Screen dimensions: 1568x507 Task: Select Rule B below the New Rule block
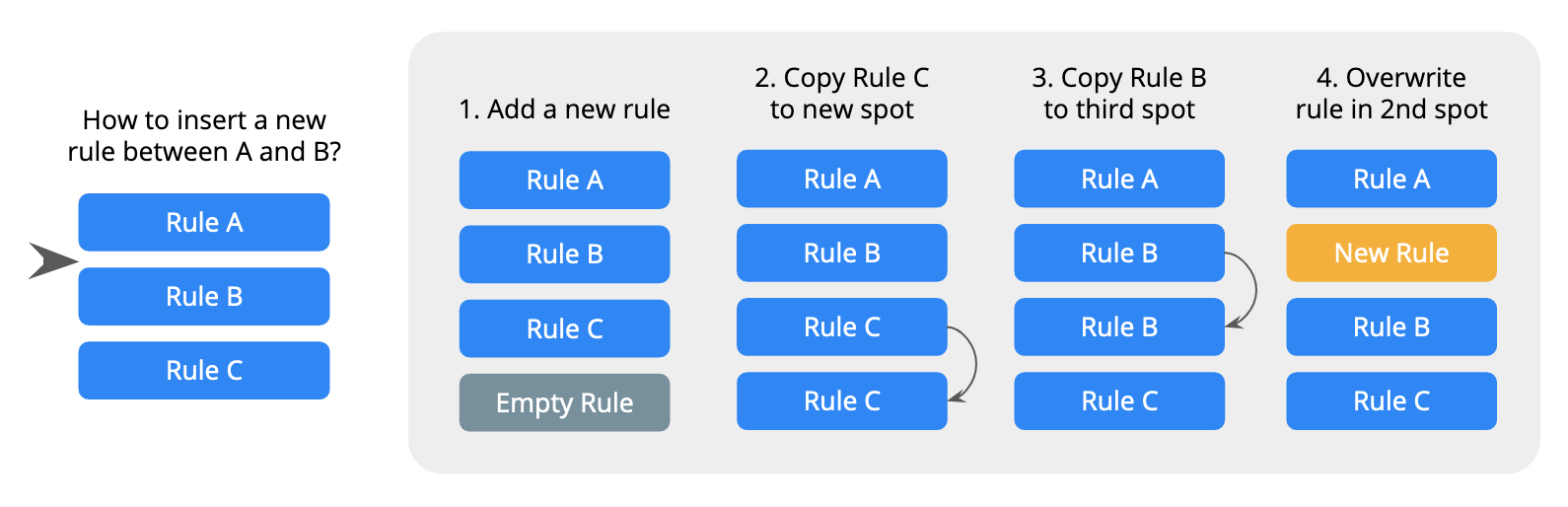click(x=1390, y=327)
